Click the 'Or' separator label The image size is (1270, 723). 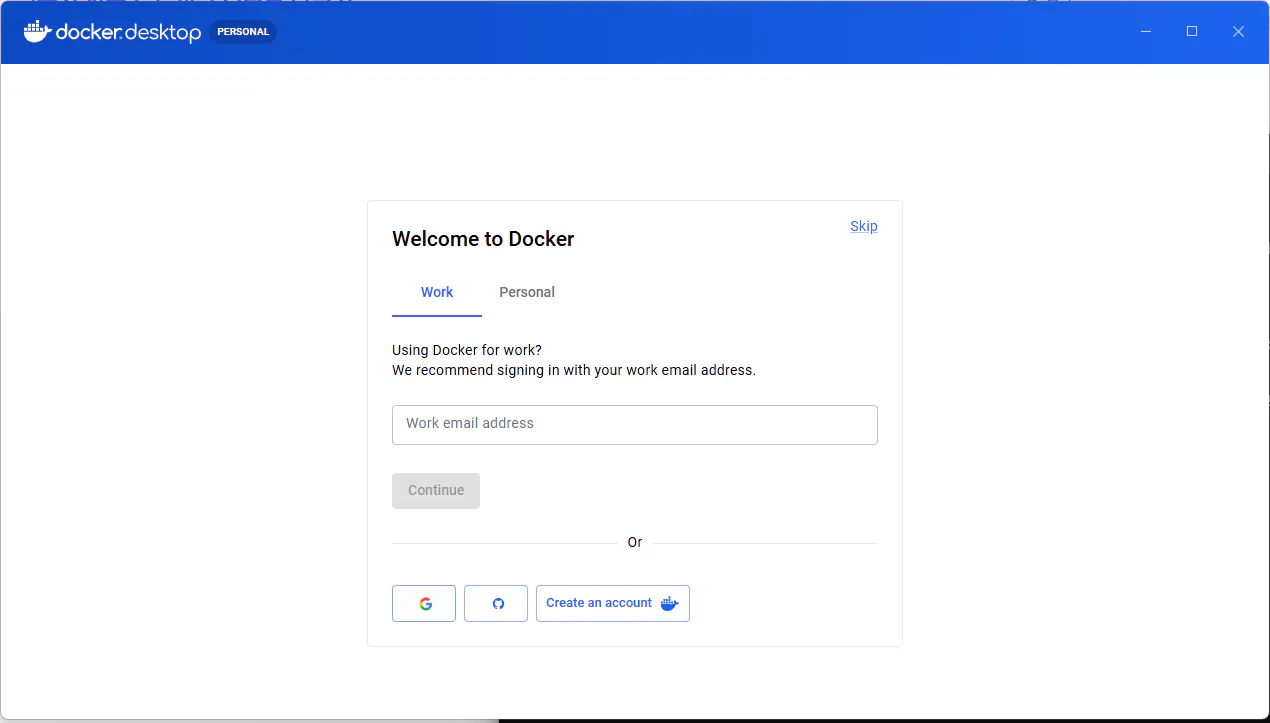click(635, 542)
